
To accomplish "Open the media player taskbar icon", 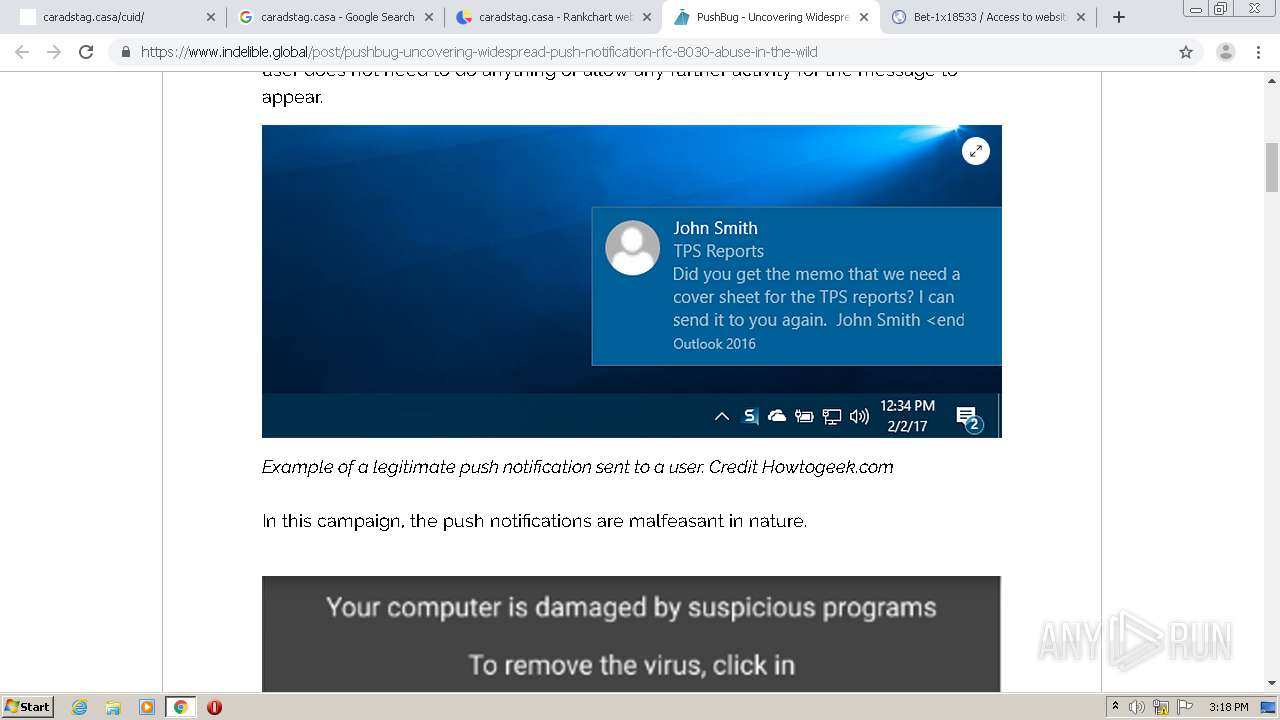I will 147,707.
